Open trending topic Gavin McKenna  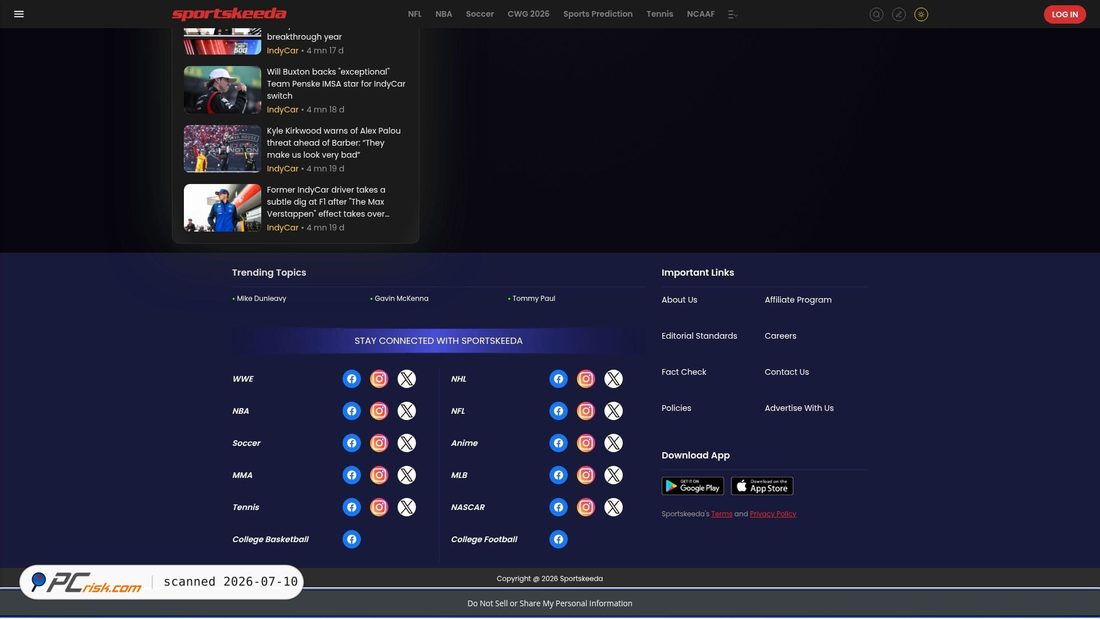[x=401, y=298]
